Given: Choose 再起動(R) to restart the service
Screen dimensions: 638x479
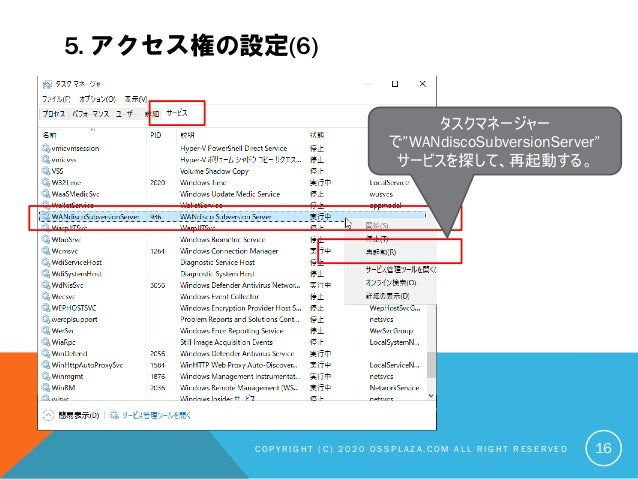Looking at the screenshot, I should pos(381,252).
